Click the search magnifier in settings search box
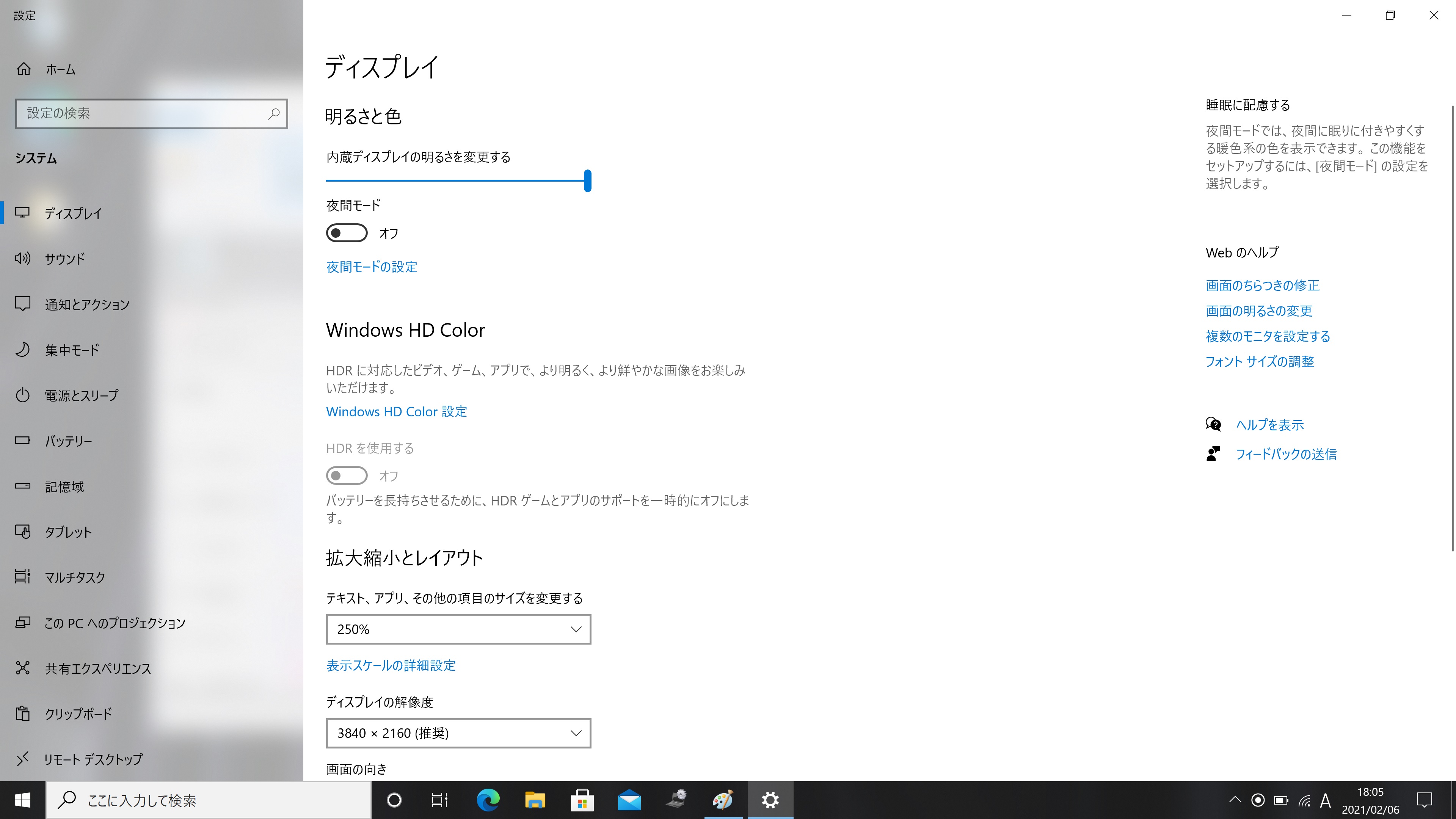The width and height of the screenshot is (1456, 819). pyautogui.click(x=273, y=114)
